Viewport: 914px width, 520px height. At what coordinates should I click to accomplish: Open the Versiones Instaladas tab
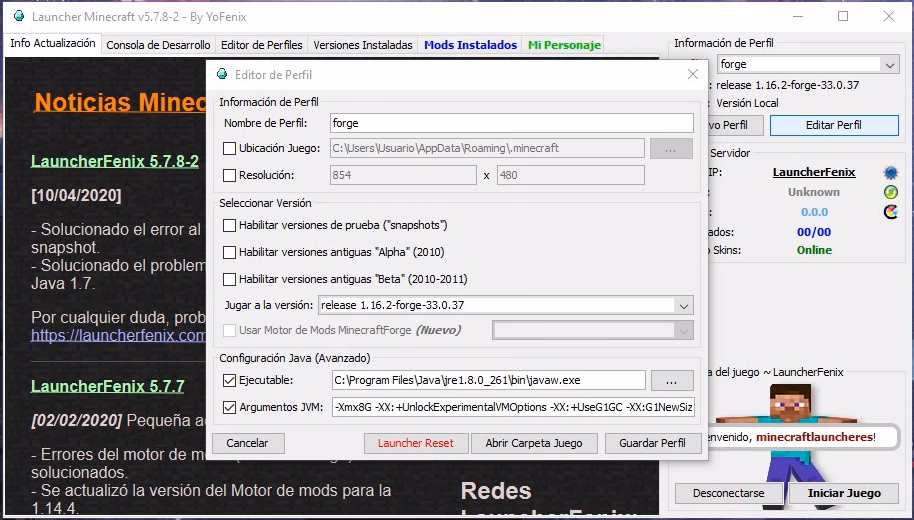pos(363,45)
